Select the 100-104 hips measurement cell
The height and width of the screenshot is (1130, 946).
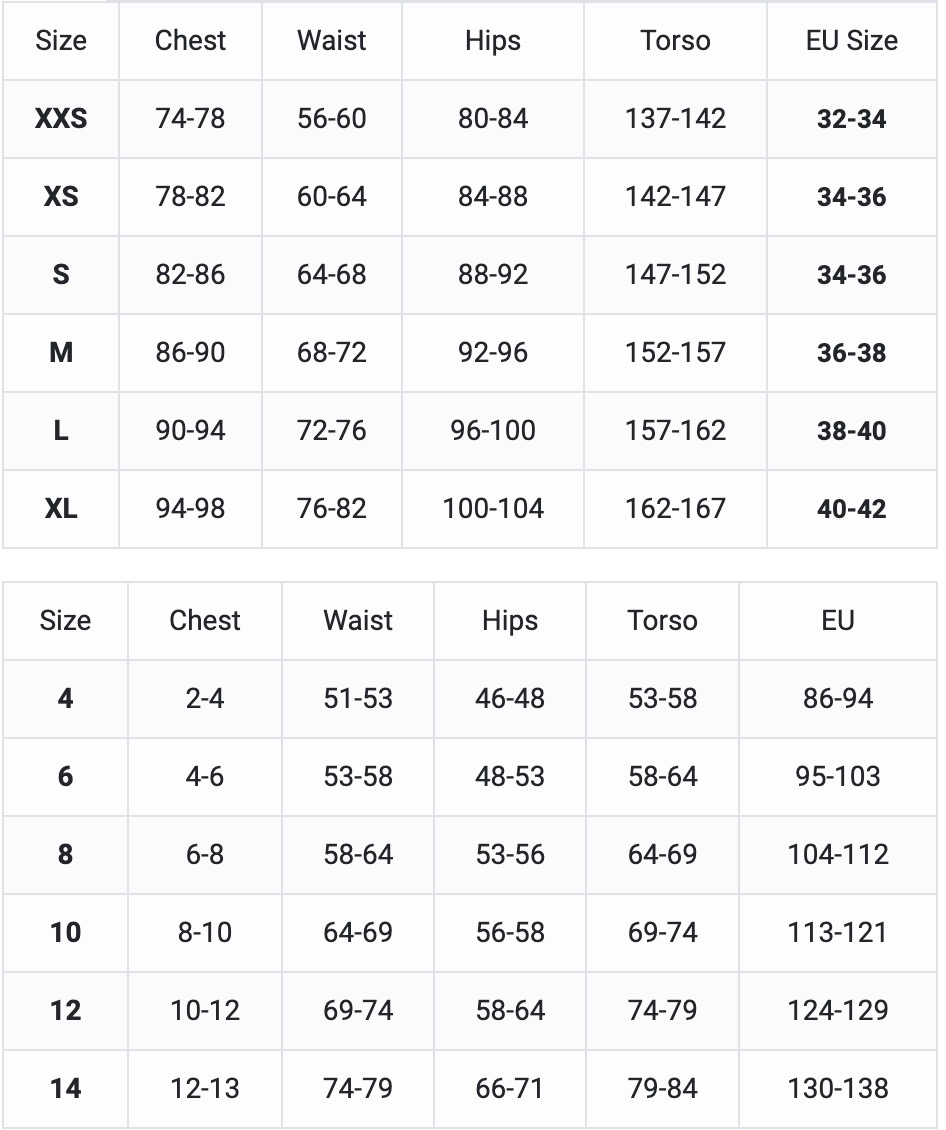tap(493, 509)
